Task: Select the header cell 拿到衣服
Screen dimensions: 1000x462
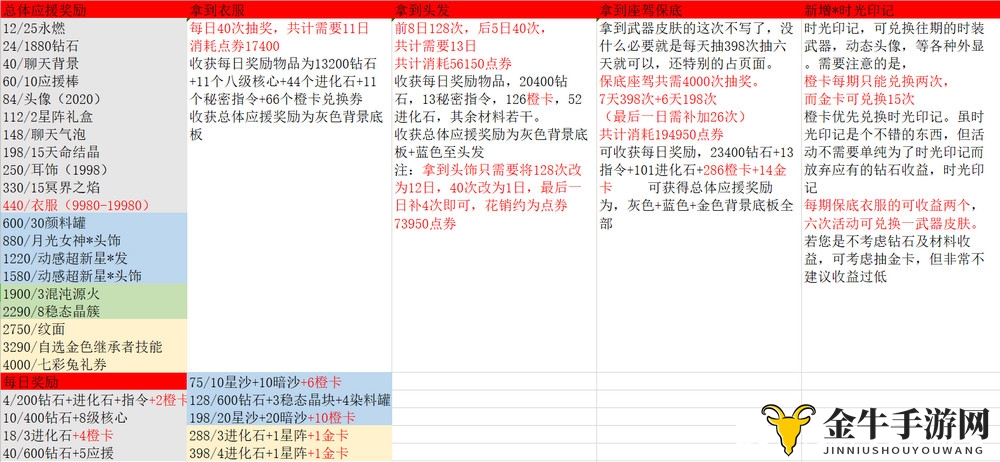Action: tap(290, 10)
